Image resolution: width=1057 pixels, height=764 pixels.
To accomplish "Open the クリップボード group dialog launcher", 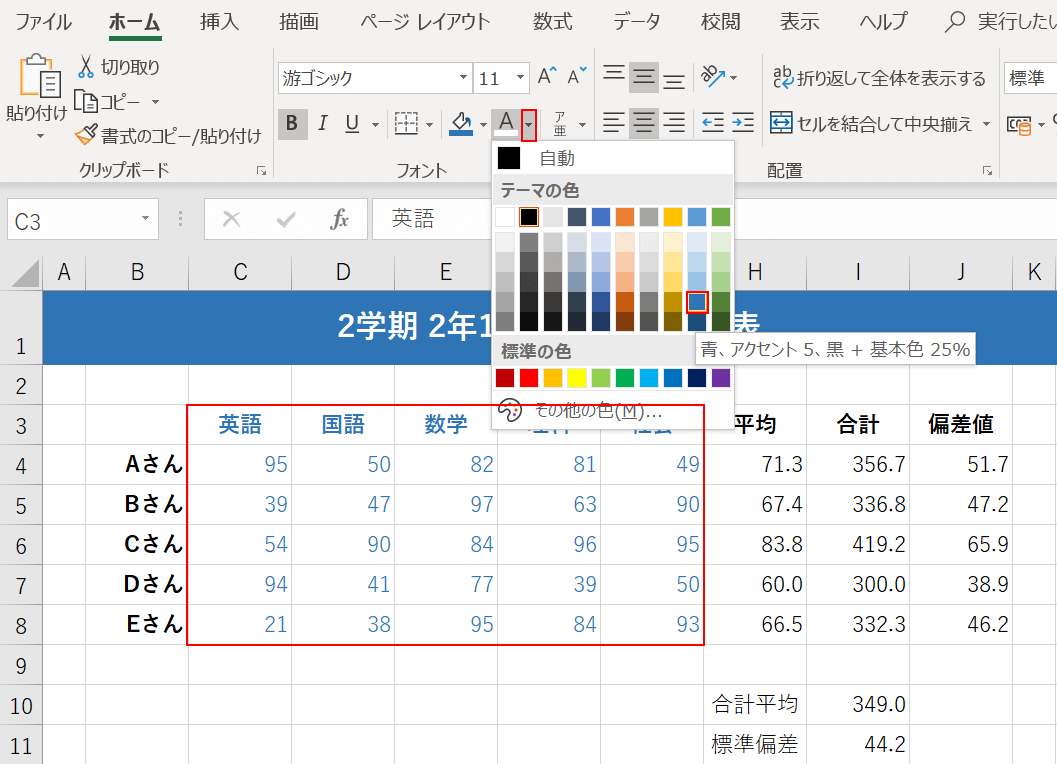I will point(262,171).
